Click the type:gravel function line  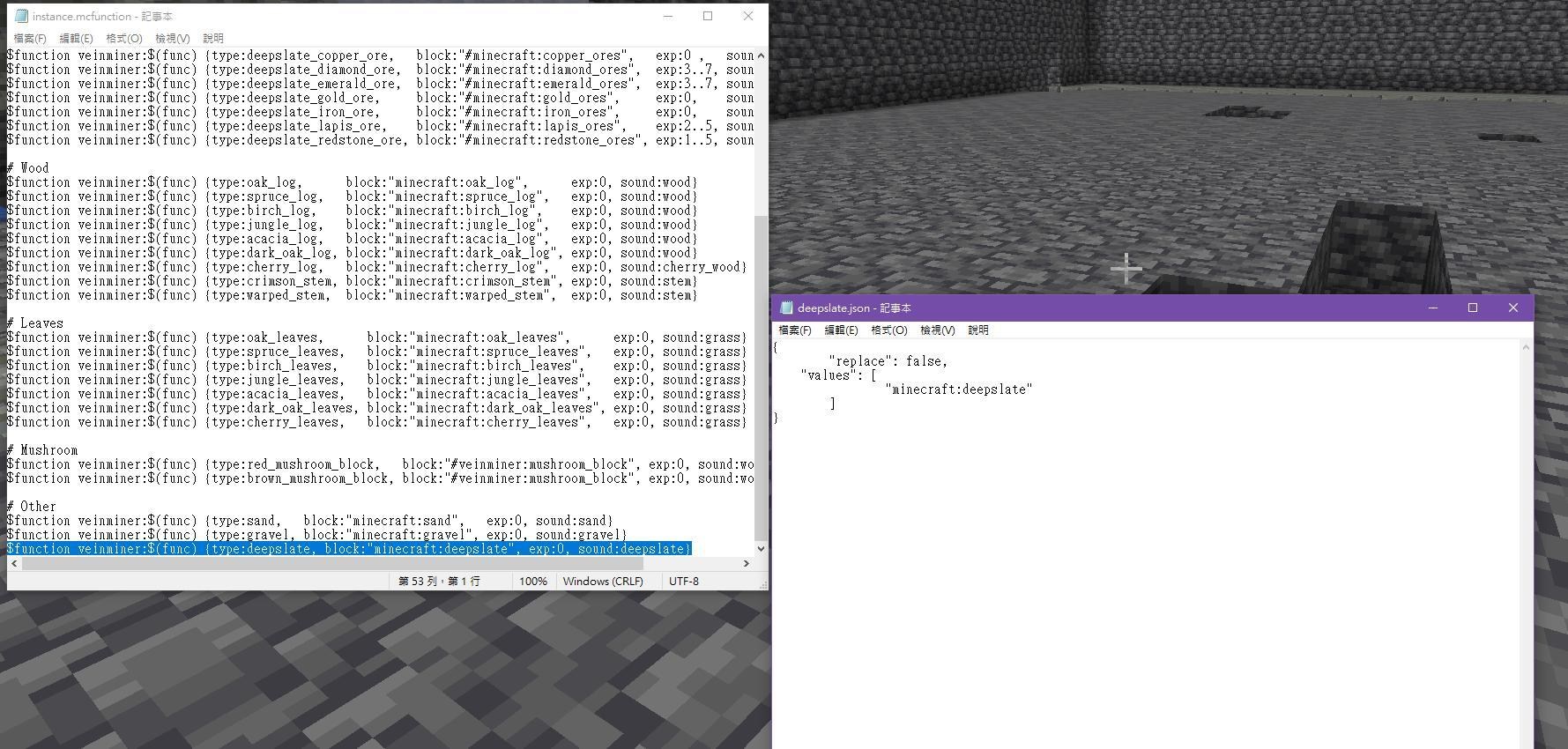[x=317, y=535]
